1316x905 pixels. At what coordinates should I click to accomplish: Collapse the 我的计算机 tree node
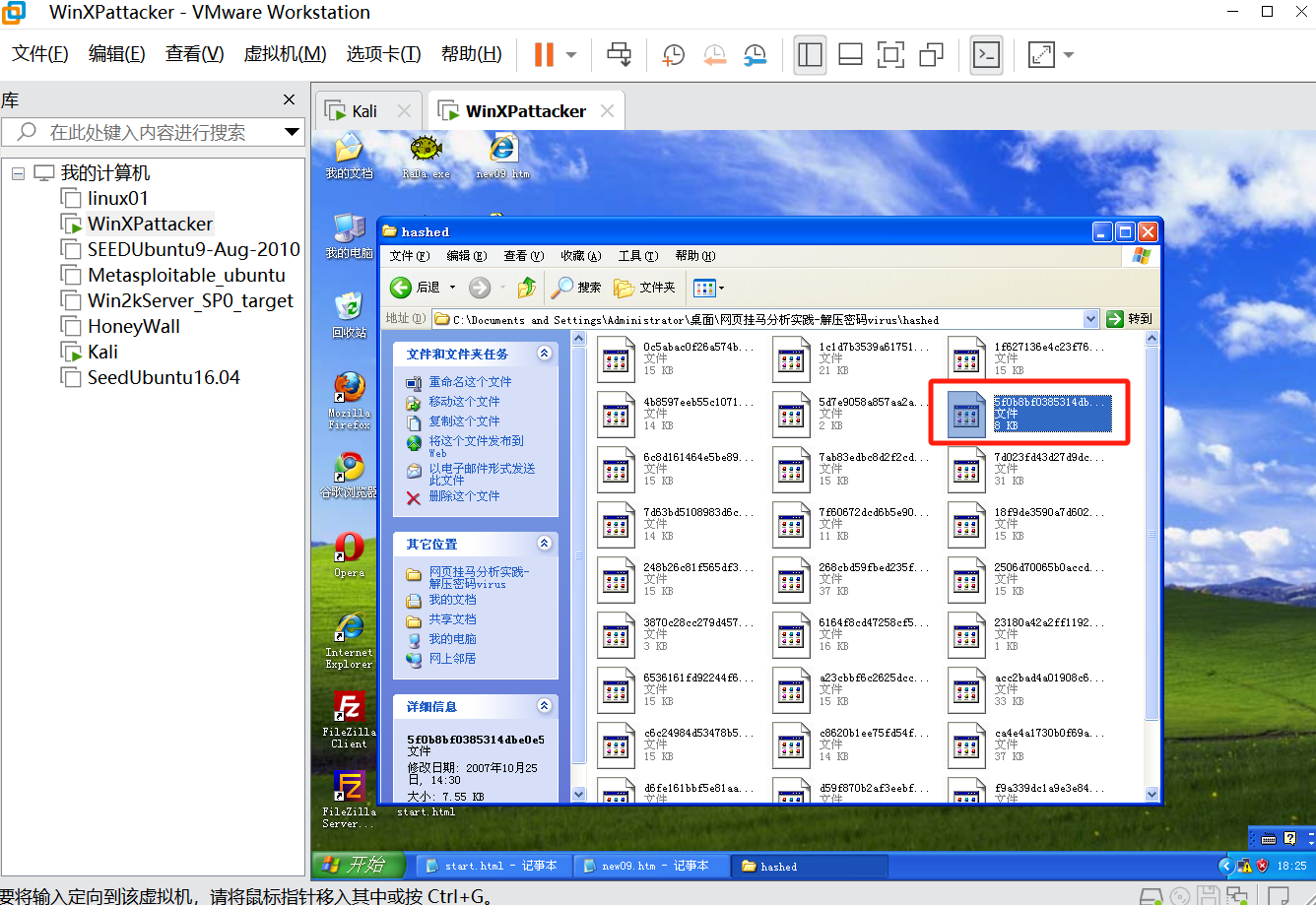pos(18,173)
